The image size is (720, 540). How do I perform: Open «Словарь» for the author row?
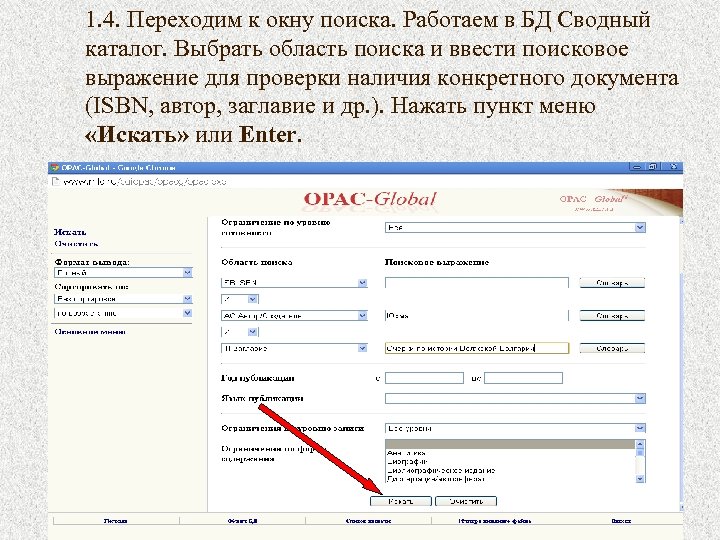coord(612,316)
